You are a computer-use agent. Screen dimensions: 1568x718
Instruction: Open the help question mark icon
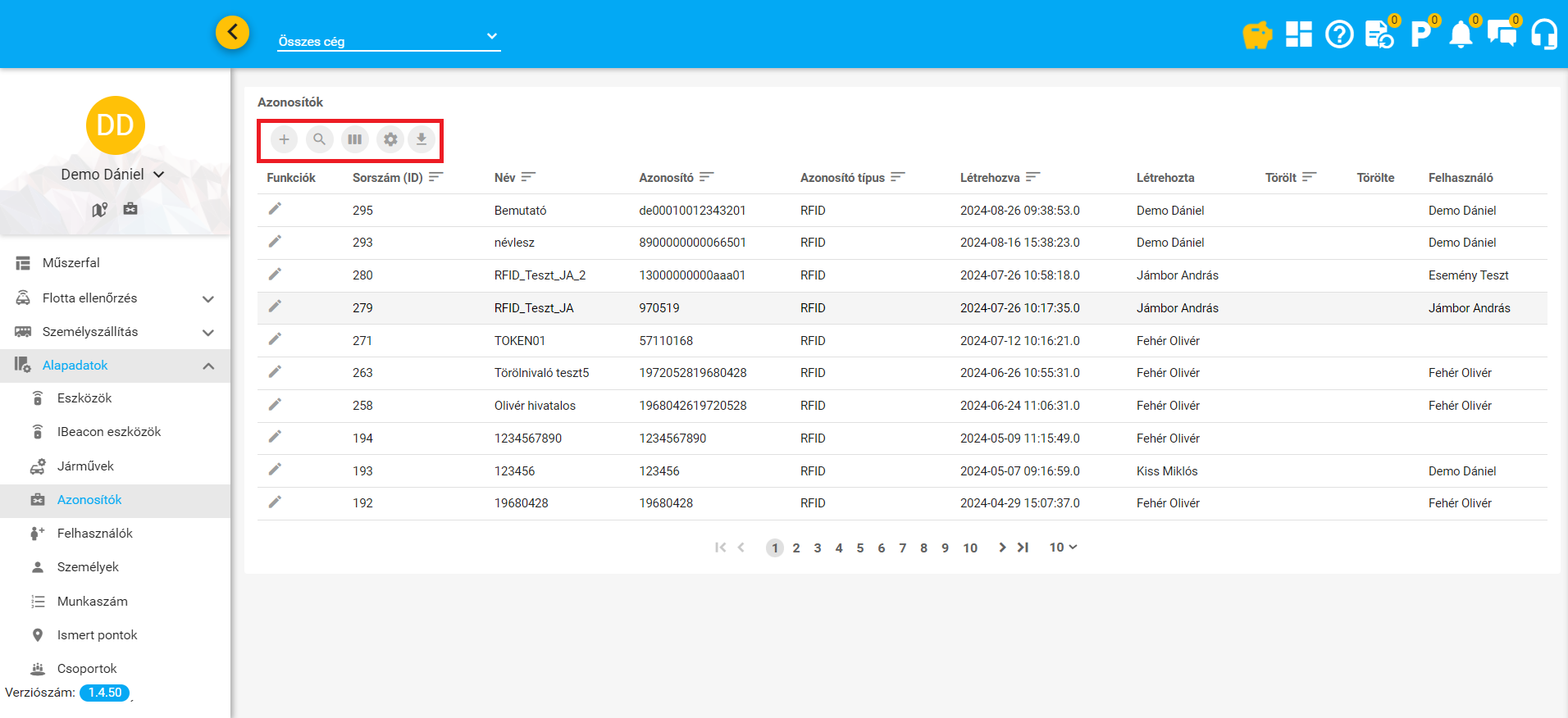click(1339, 34)
